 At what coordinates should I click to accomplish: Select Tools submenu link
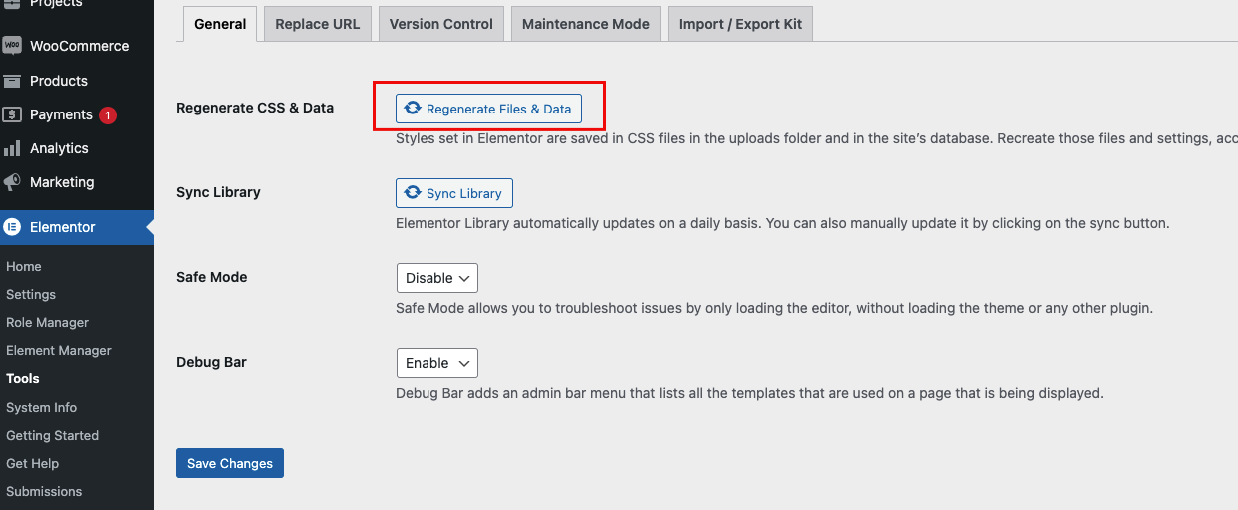click(x=23, y=379)
